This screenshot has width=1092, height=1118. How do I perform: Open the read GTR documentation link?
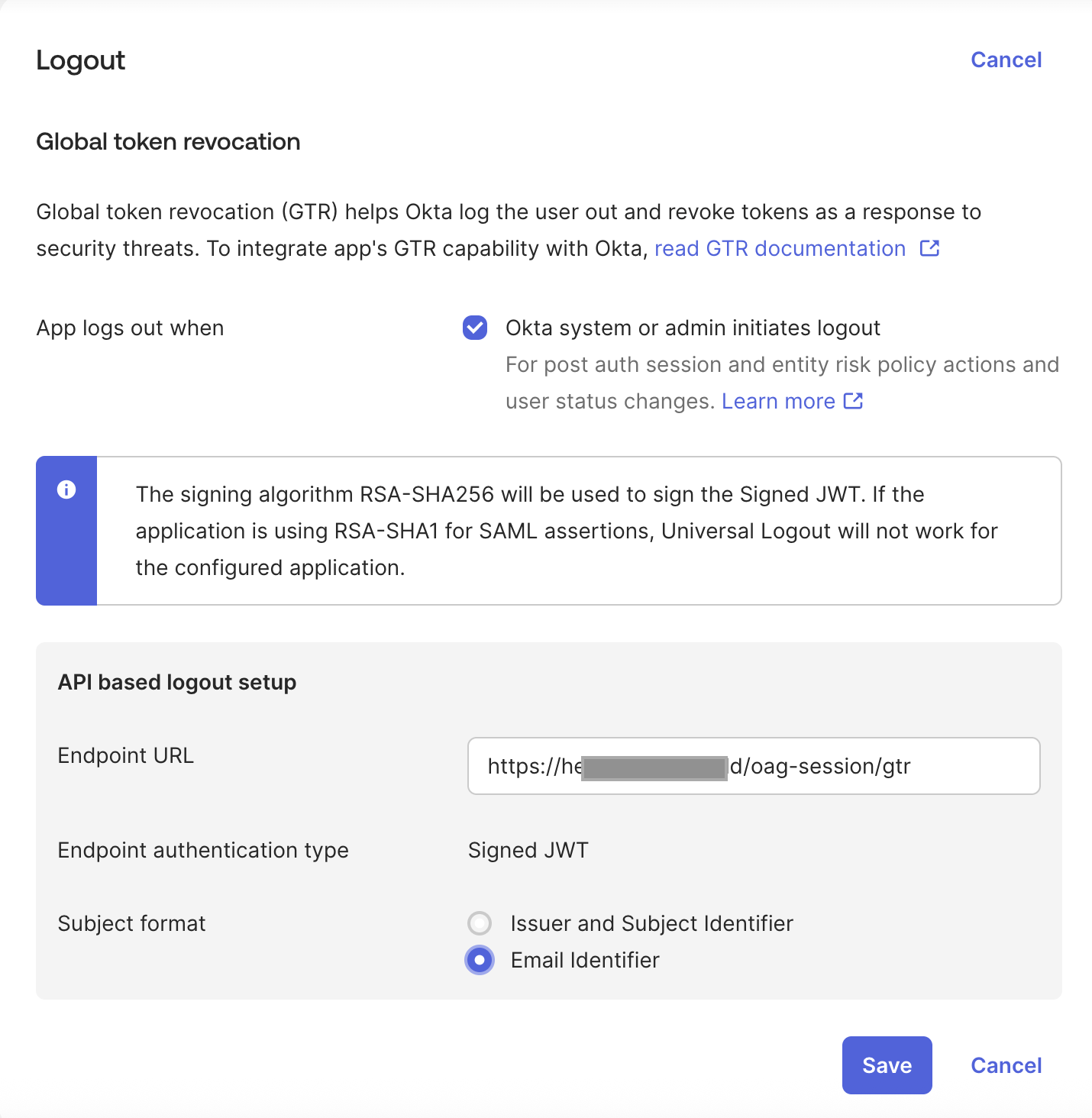point(779,248)
